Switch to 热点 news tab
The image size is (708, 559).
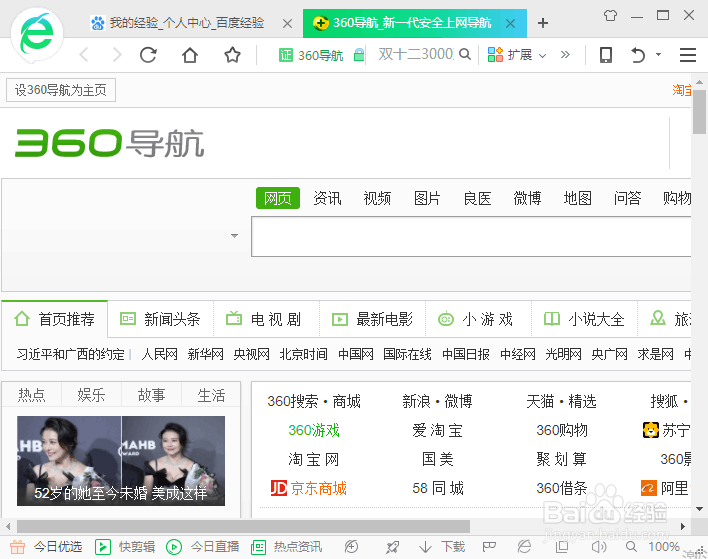[32, 395]
